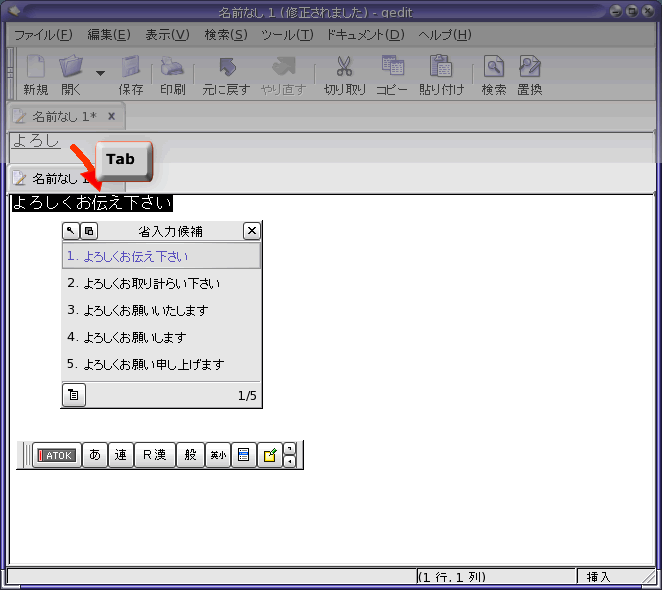Toggle the 英小 lowercase alphabet button
Viewport: 662px width, 590px height.
point(218,455)
